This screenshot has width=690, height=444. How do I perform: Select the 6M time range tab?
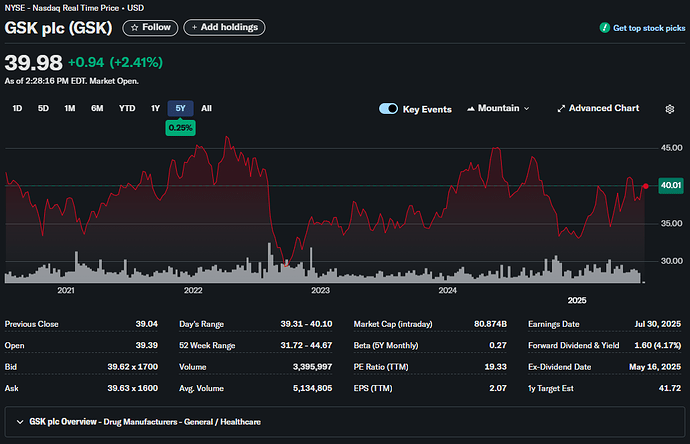click(x=97, y=108)
